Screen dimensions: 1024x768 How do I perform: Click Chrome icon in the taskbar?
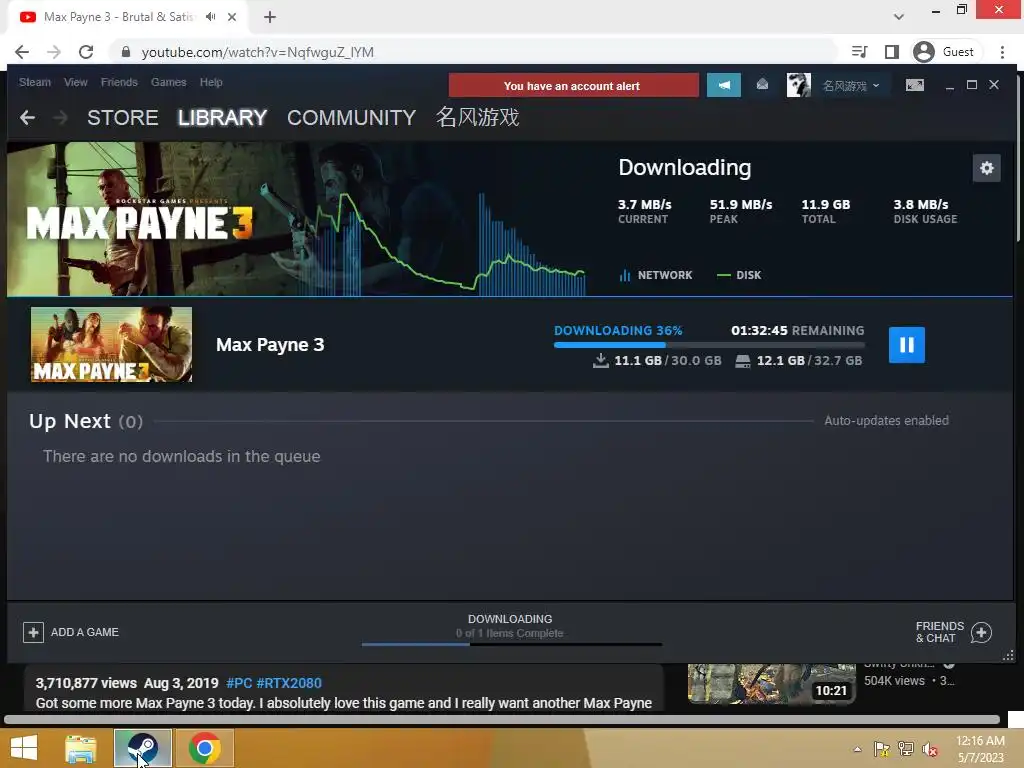pos(204,748)
